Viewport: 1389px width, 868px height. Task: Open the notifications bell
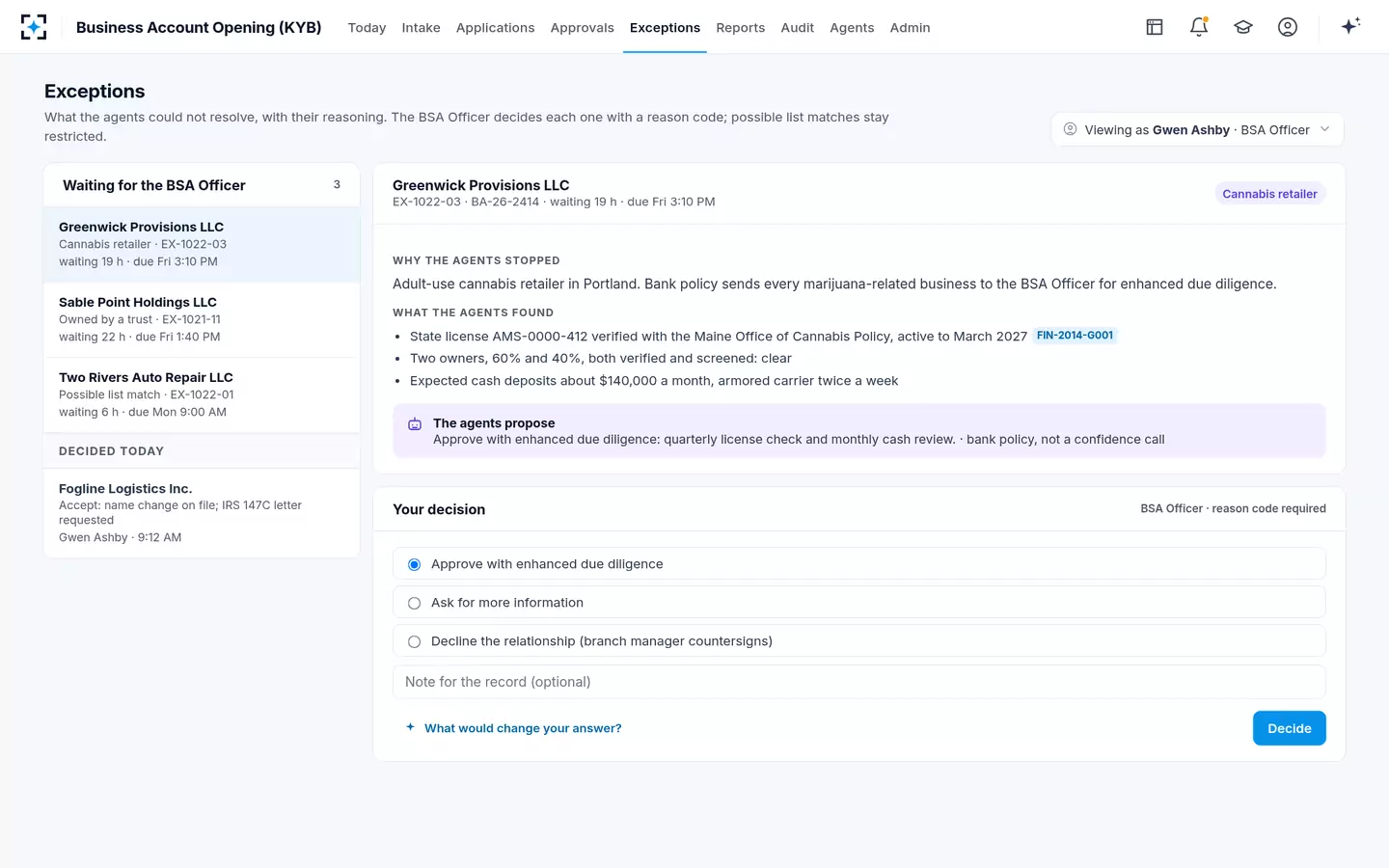point(1199,27)
